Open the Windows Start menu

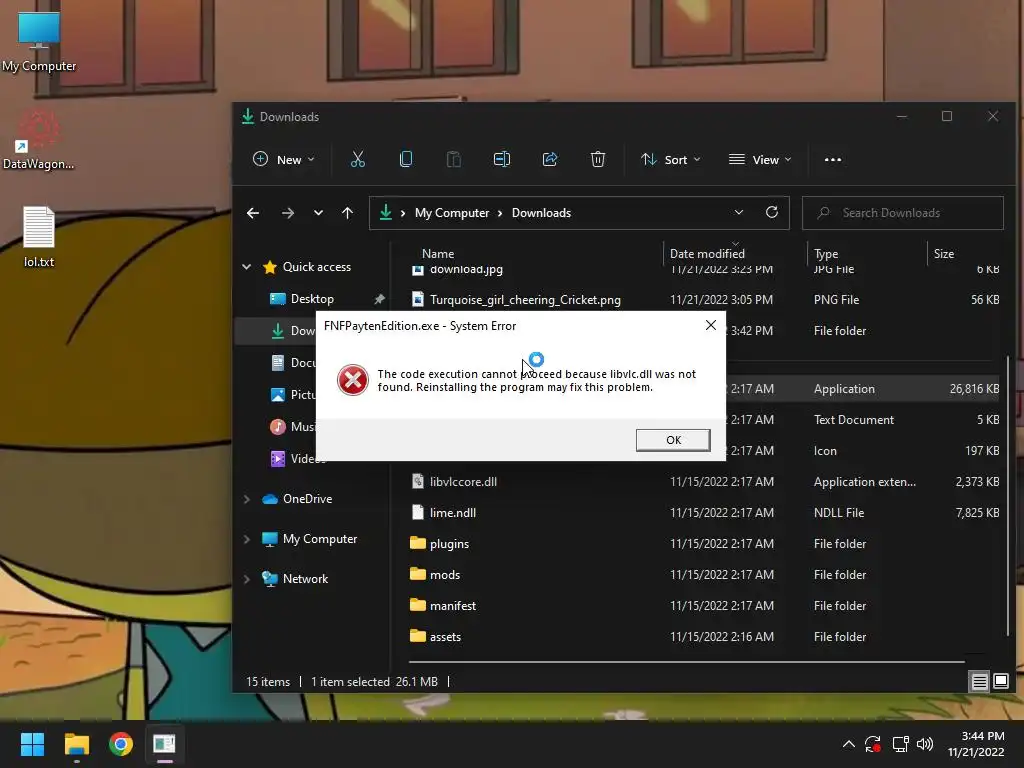32,744
